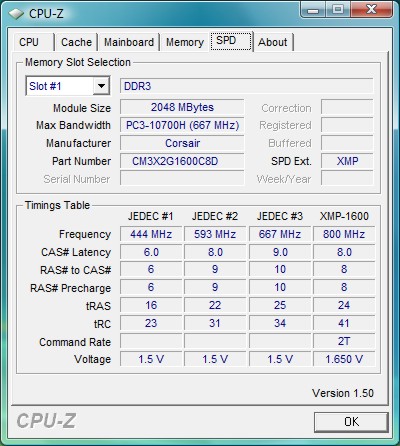
Task: Click the 444 MHz frequency cell
Action: [x=151, y=234]
